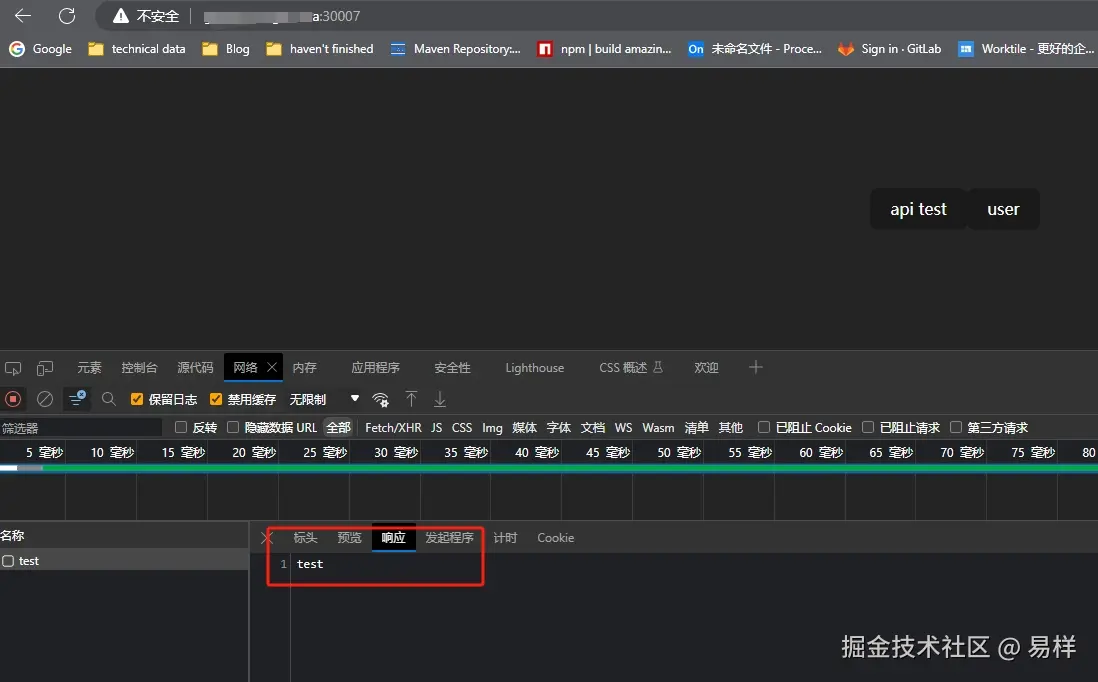Switch to the 元素 (Elements) tab

coord(89,368)
